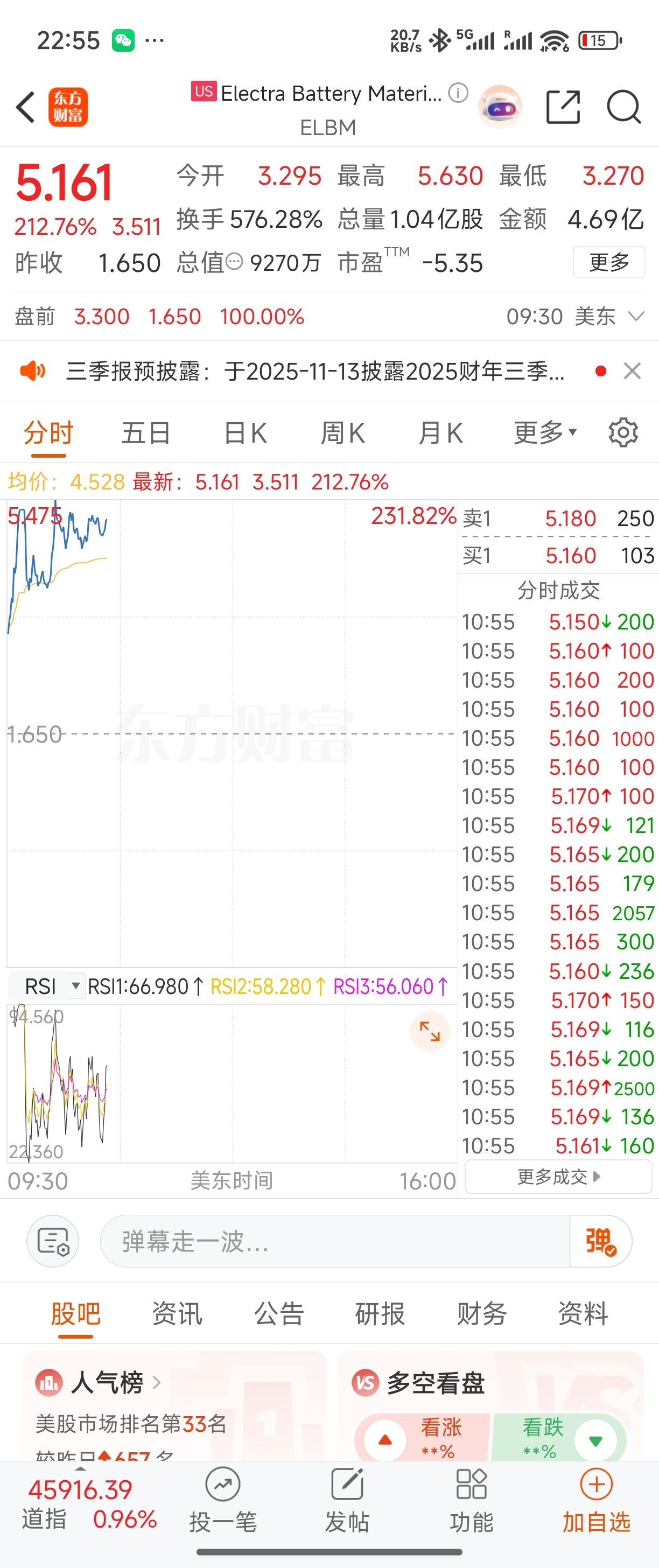Tap the 三季报预披露 announcement text
Image resolution: width=659 pixels, height=1568 pixels.
tap(315, 370)
